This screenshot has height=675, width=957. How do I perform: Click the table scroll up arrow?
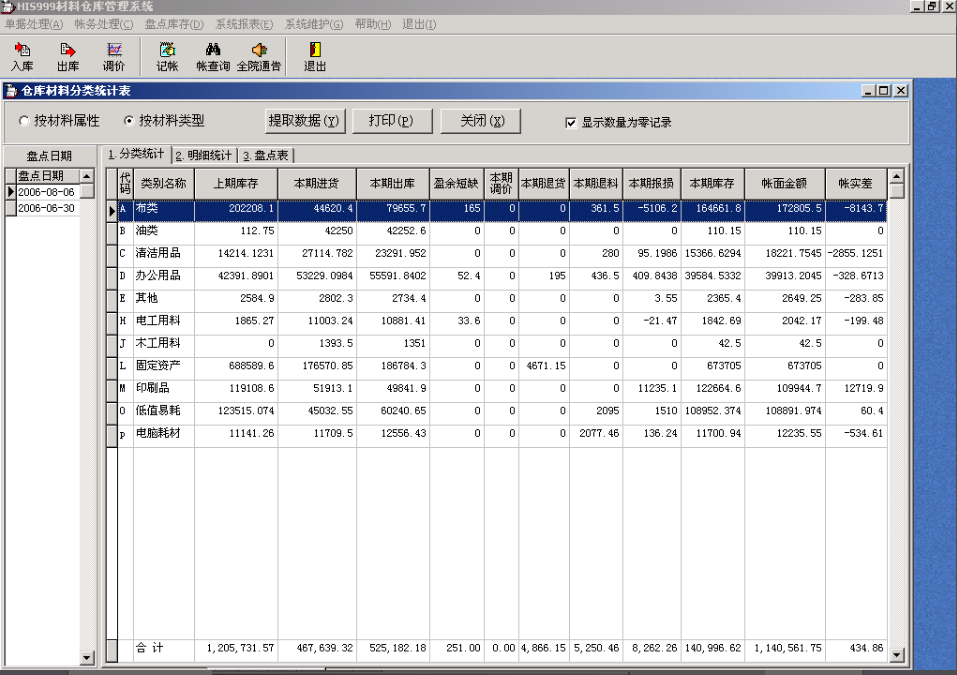tap(897, 176)
